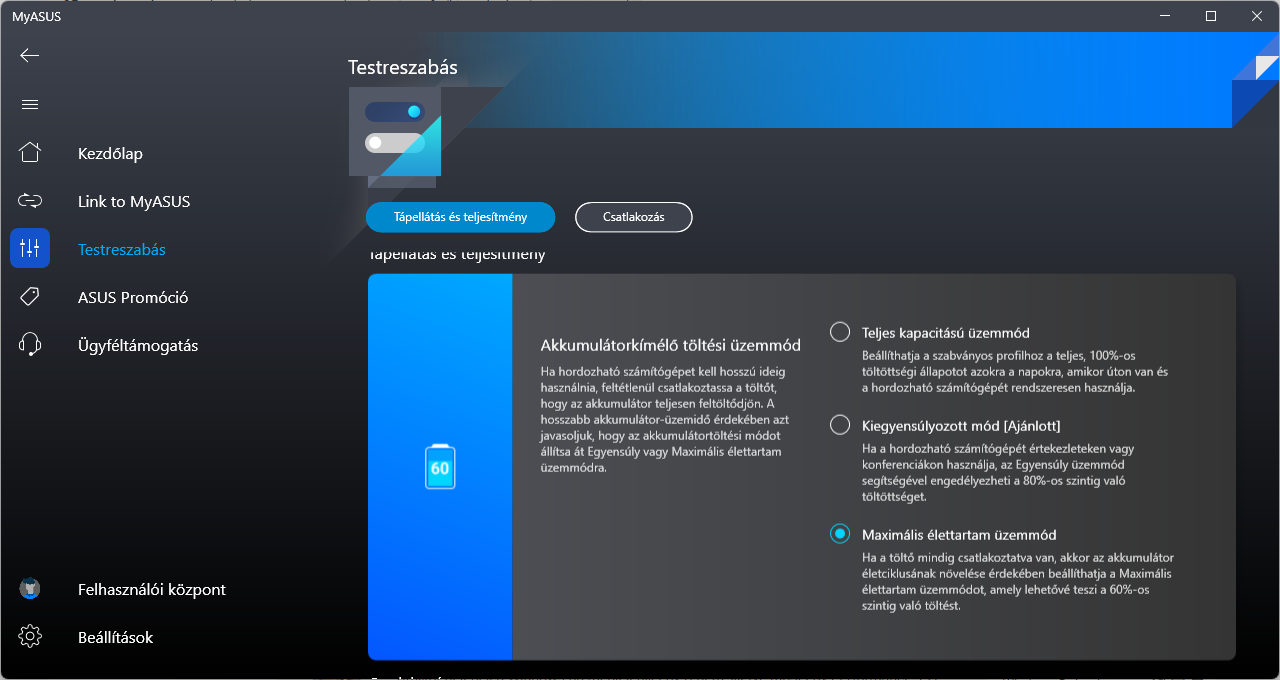1280x680 pixels.
Task: Click the Testreszabás page title
Action: pyautogui.click(x=403, y=67)
